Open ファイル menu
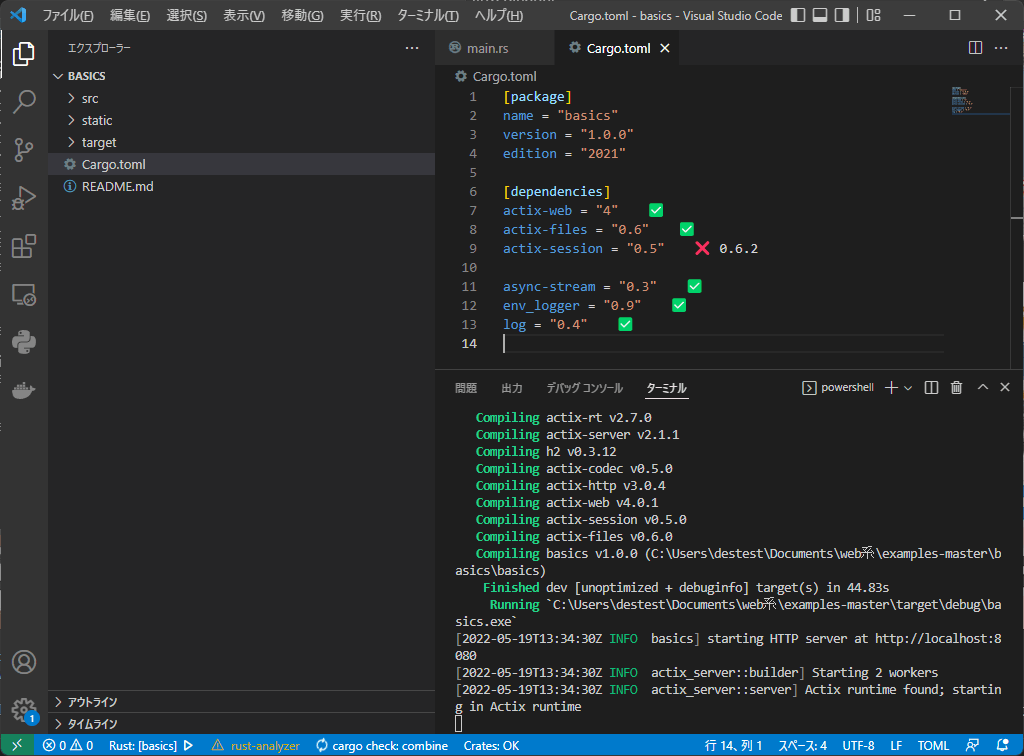The image size is (1024, 756). [x=68, y=15]
